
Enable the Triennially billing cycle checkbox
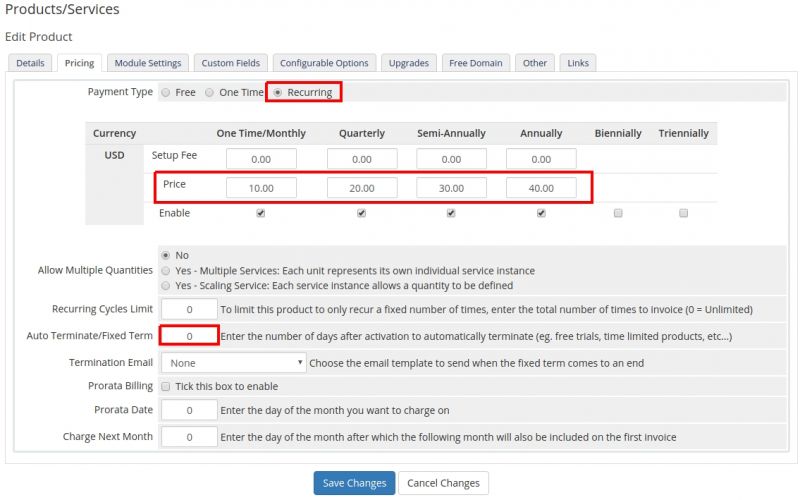point(683,213)
